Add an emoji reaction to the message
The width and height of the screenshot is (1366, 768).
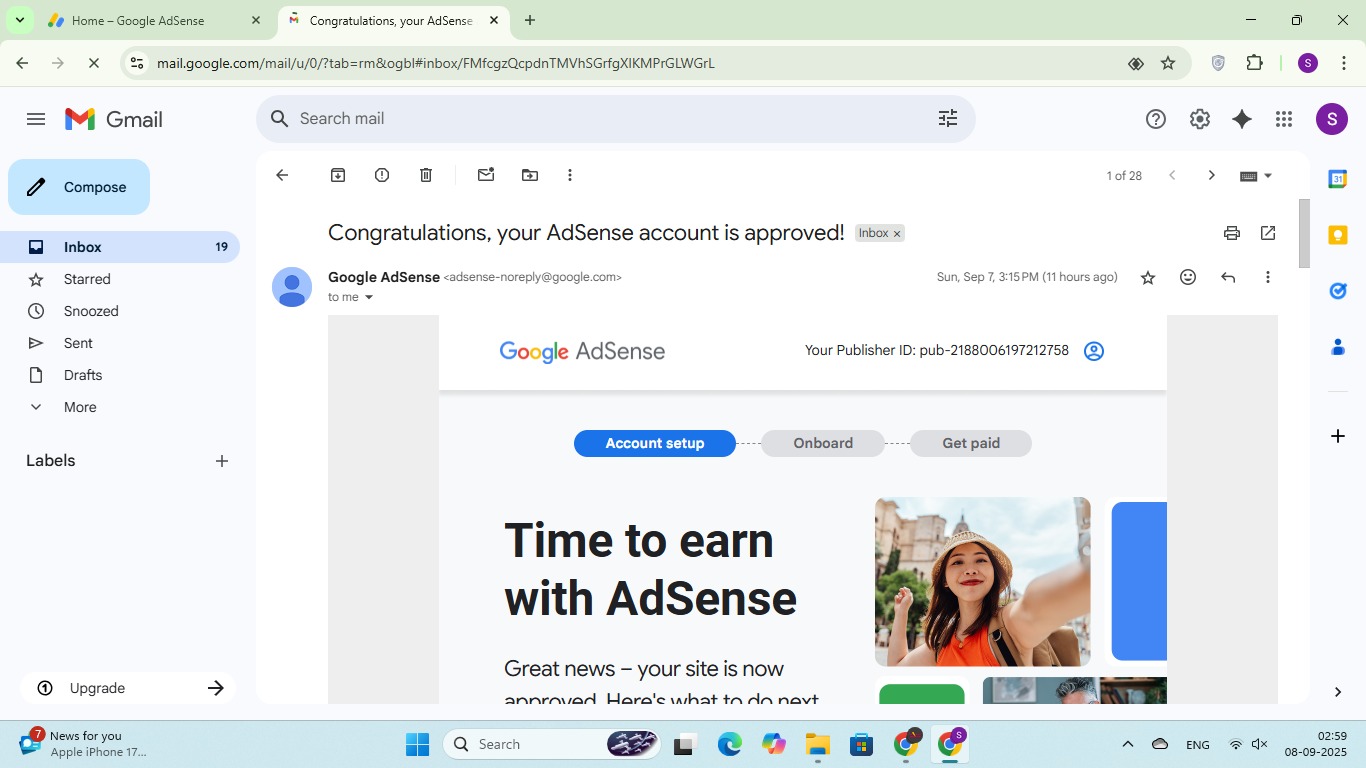tap(1188, 277)
